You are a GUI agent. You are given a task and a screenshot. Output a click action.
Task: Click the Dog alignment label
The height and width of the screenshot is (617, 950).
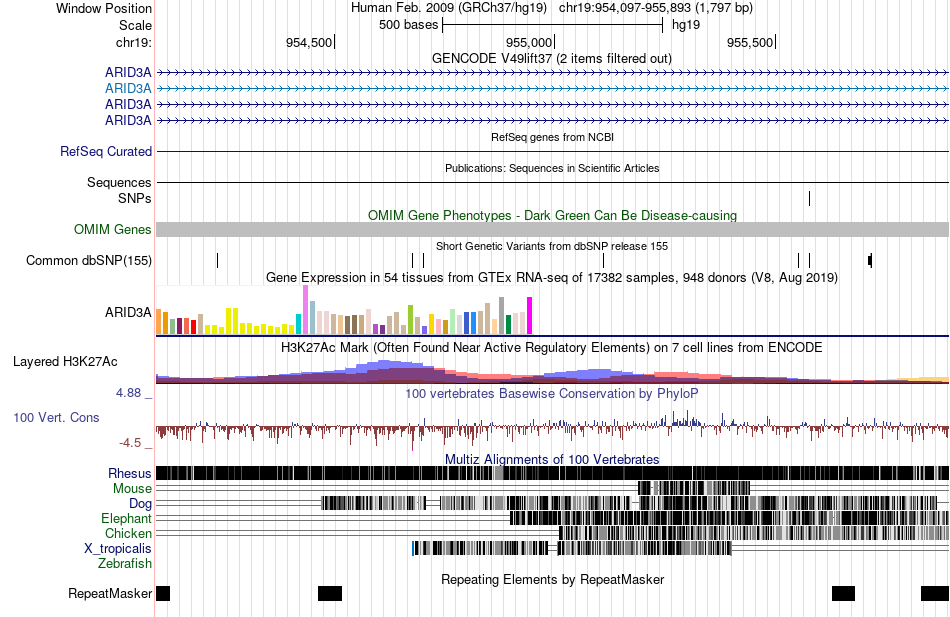140,504
